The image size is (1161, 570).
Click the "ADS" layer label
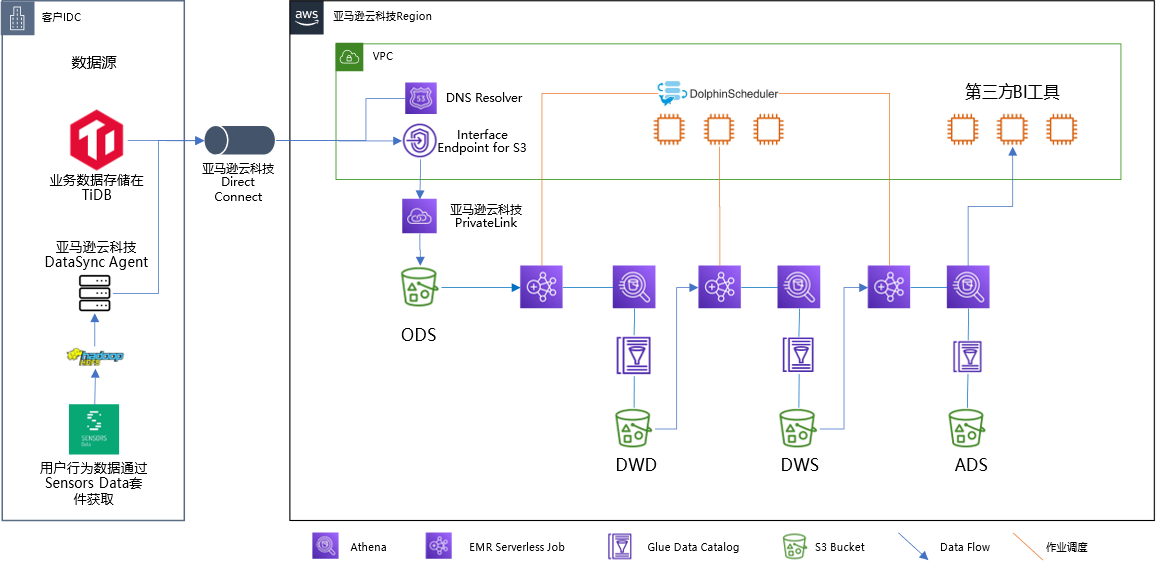click(971, 465)
